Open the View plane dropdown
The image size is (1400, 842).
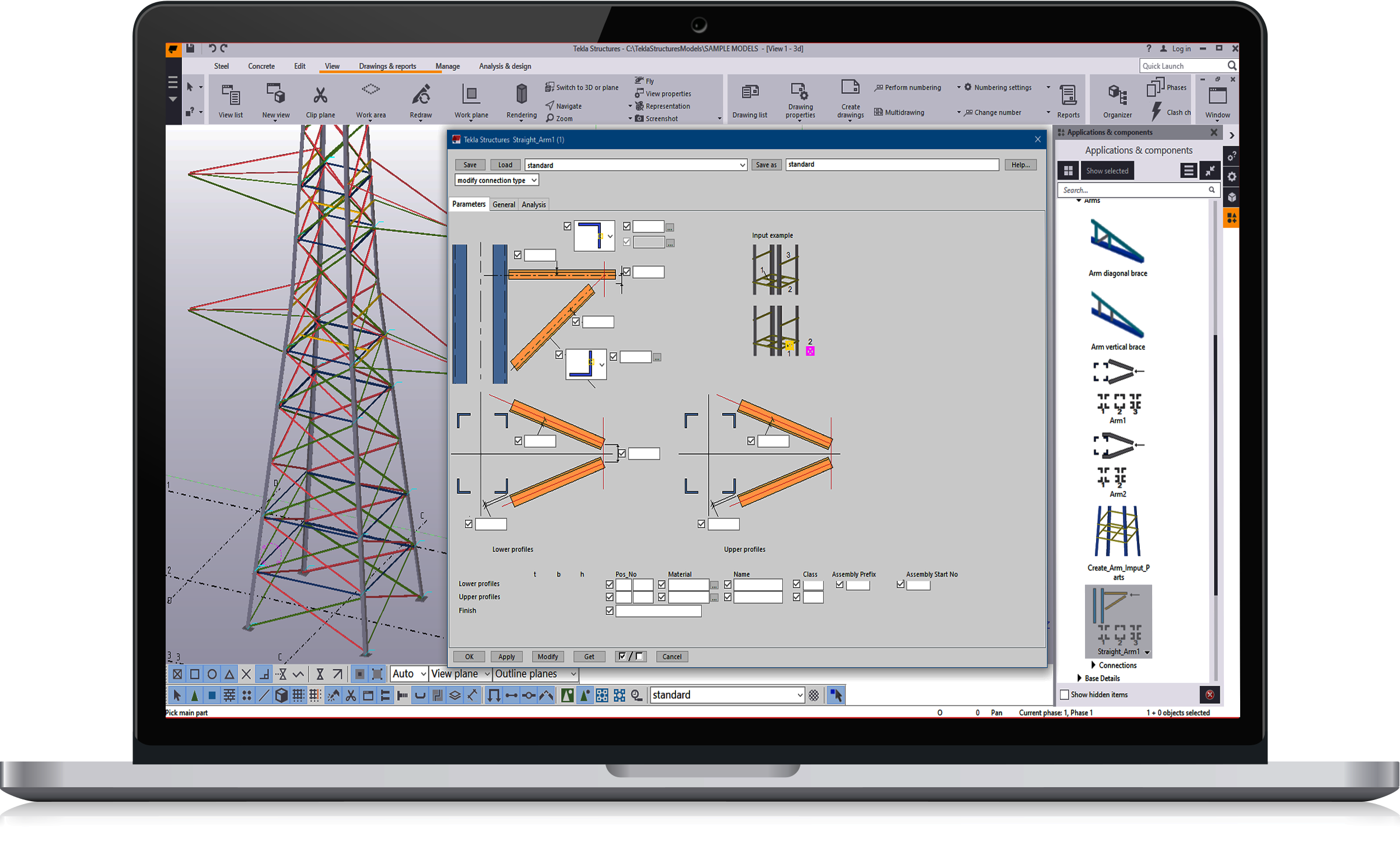point(460,674)
